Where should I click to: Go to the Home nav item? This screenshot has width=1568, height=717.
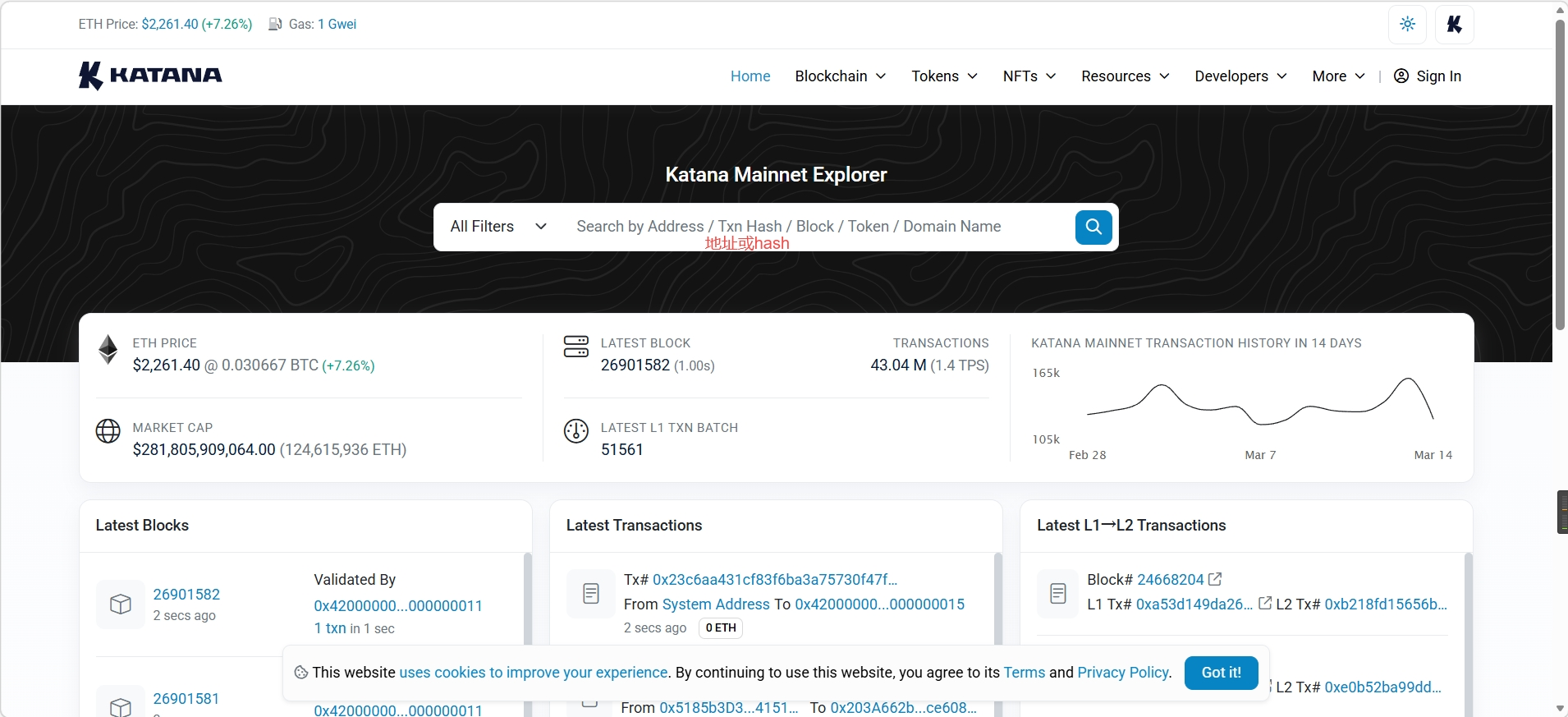750,76
